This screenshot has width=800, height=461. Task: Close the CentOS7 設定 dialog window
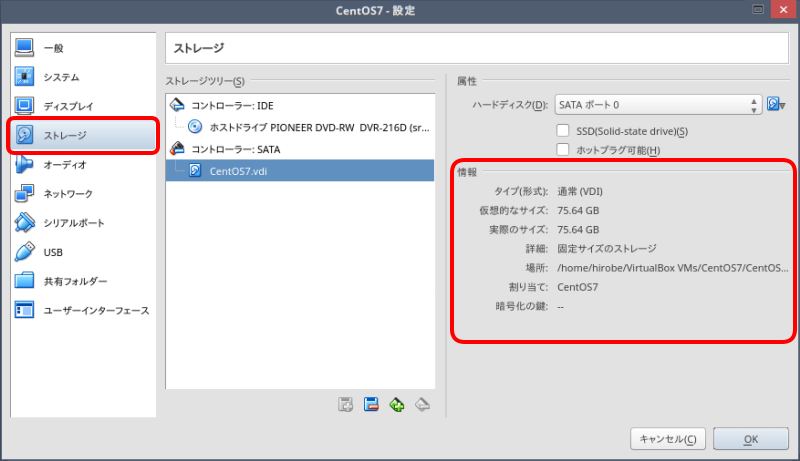click(783, 9)
